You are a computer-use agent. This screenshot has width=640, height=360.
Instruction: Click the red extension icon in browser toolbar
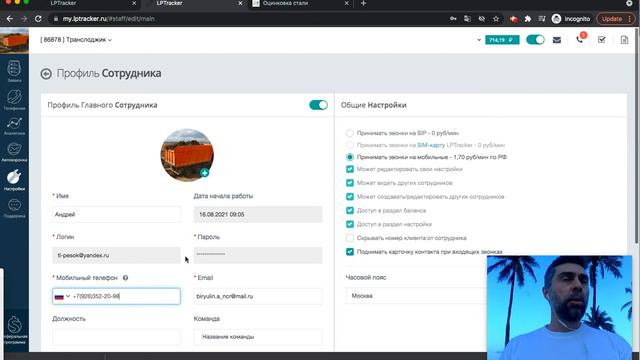click(x=513, y=19)
